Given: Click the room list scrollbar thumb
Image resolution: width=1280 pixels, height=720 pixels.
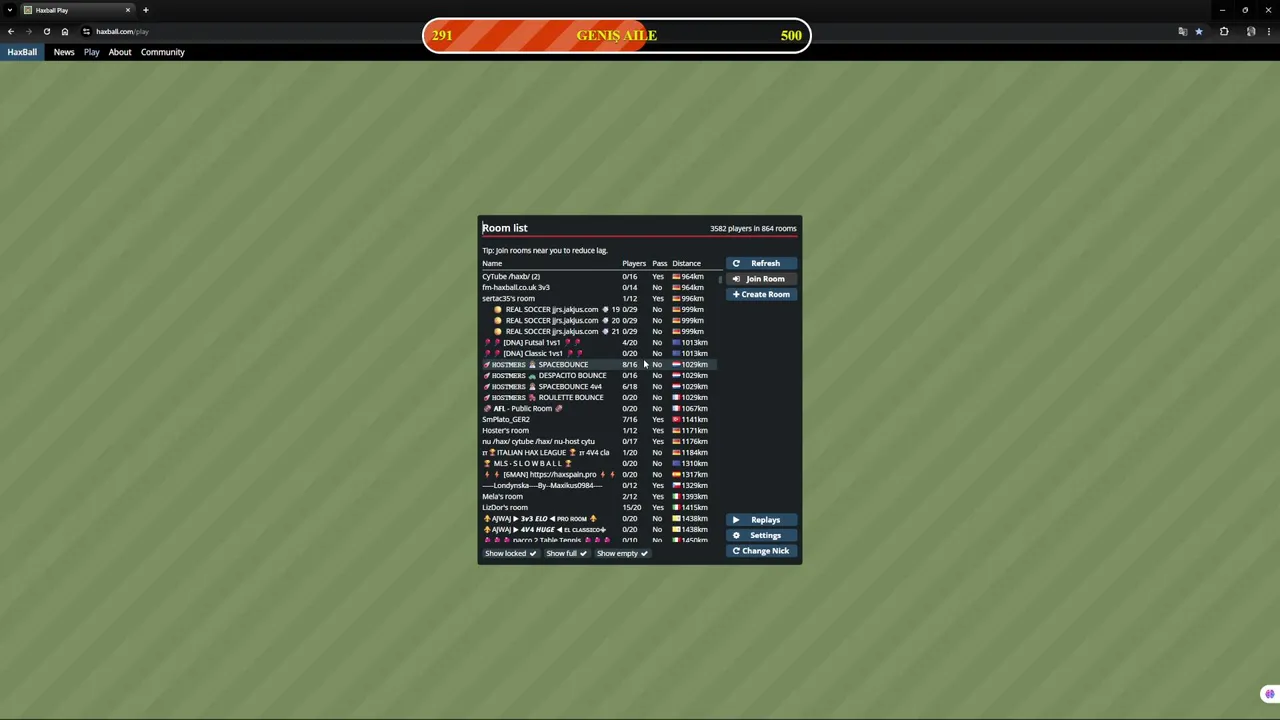Looking at the screenshot, I should coord(719,279).
